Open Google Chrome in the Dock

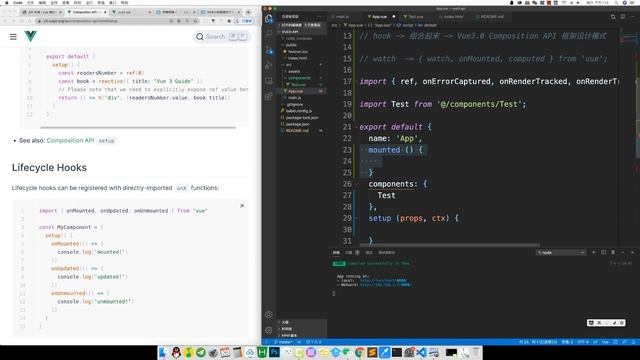point(360,352)
